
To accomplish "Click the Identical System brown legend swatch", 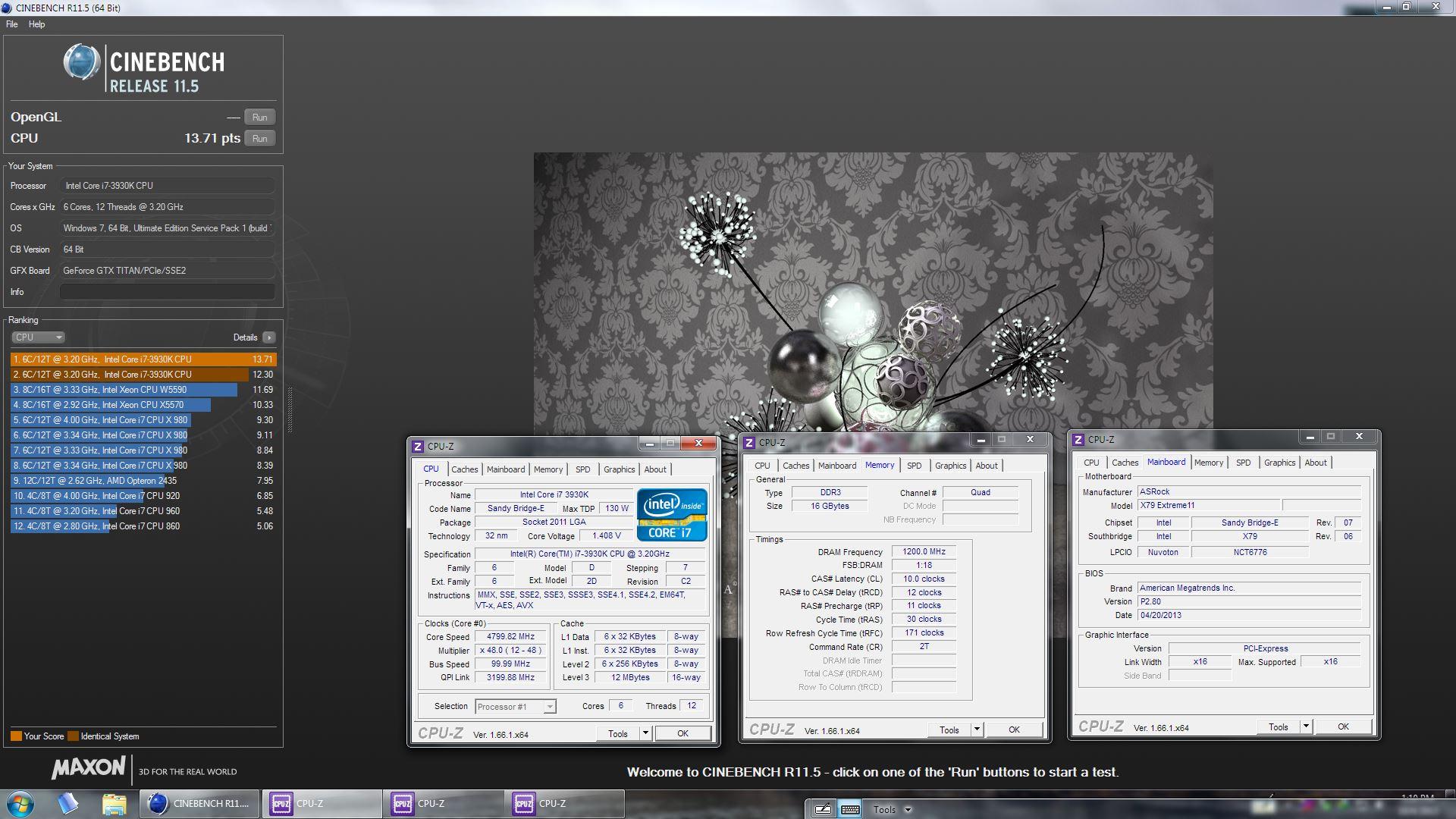I will click(x=73, y=736).
